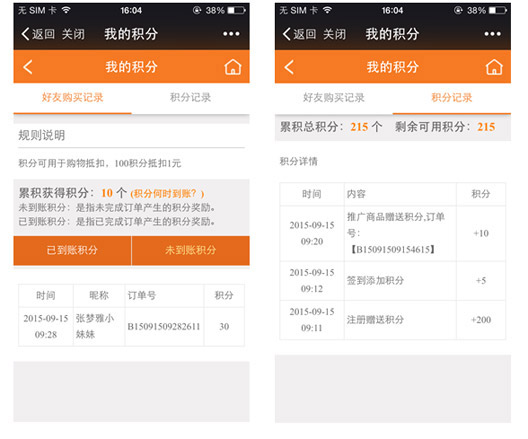
Task: Tap 关闭 in left top bar
Action: pos(73,34)
